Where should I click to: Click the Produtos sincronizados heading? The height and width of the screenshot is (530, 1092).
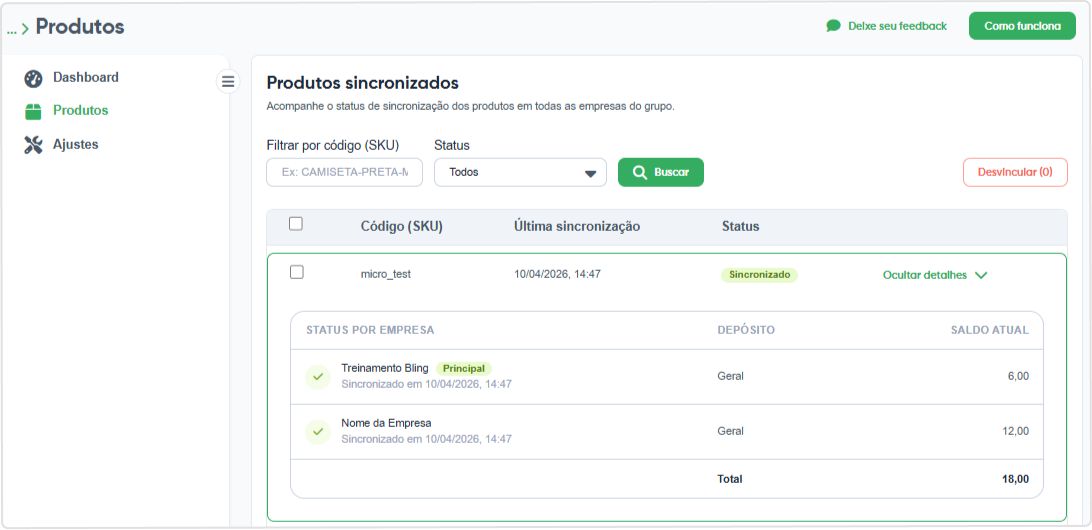[x=363, y=83]
